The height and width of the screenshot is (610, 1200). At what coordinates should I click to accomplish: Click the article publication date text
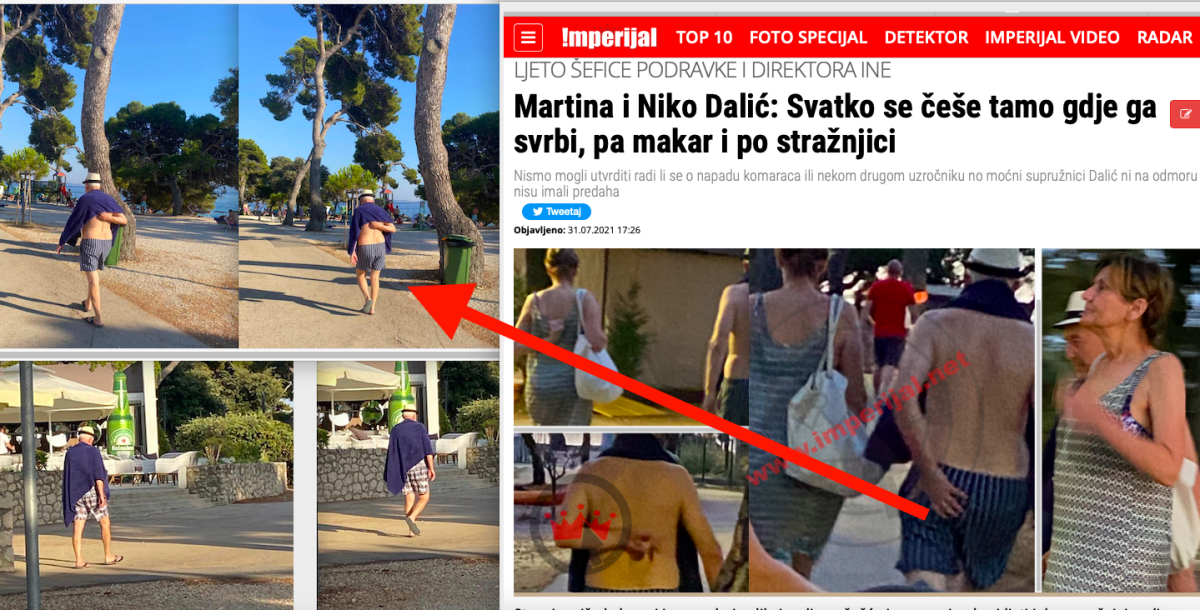(x=577, y=230)
